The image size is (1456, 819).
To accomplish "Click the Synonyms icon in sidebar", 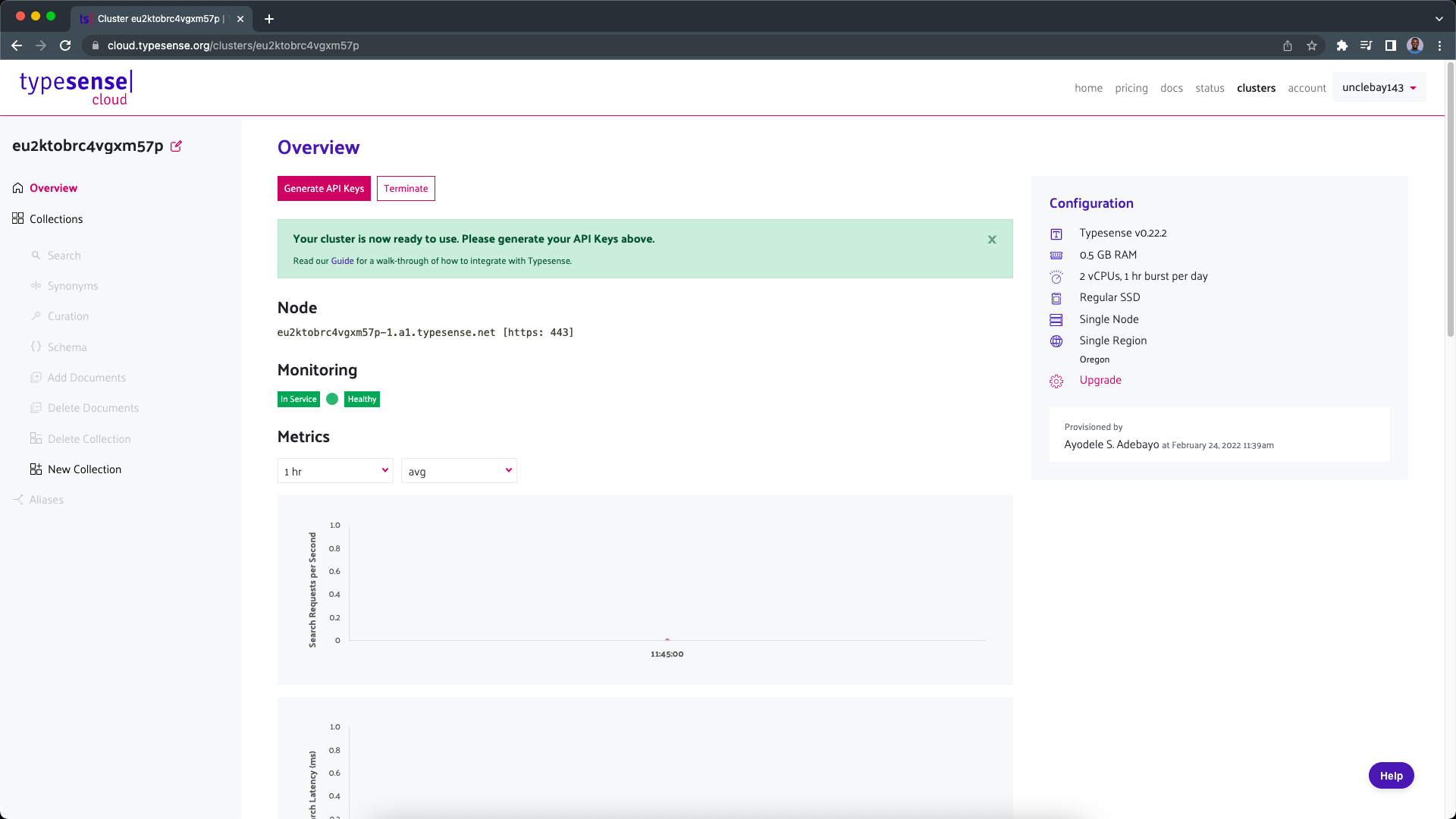I will point(36,286).
